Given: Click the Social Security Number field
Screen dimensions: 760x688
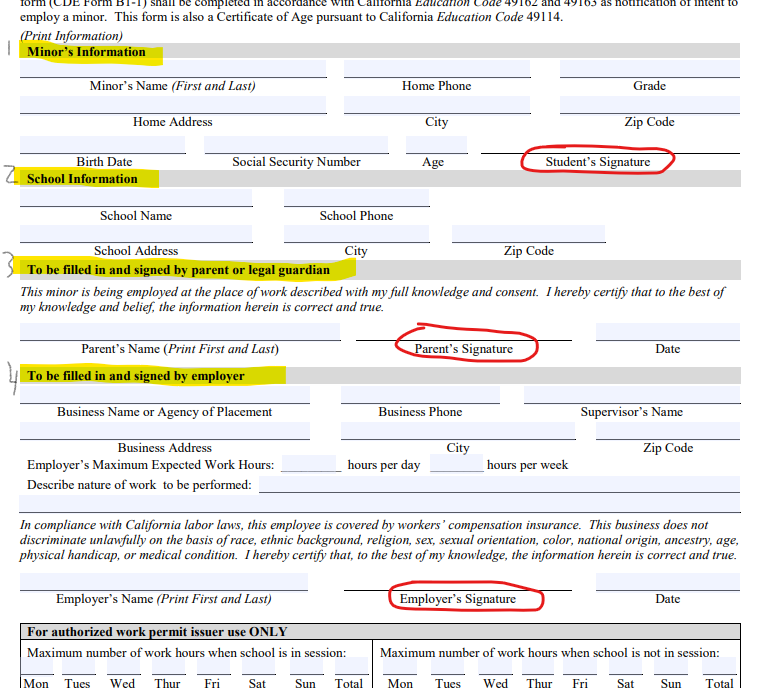Looking at the screenshot, I should (x=296, y=145).
